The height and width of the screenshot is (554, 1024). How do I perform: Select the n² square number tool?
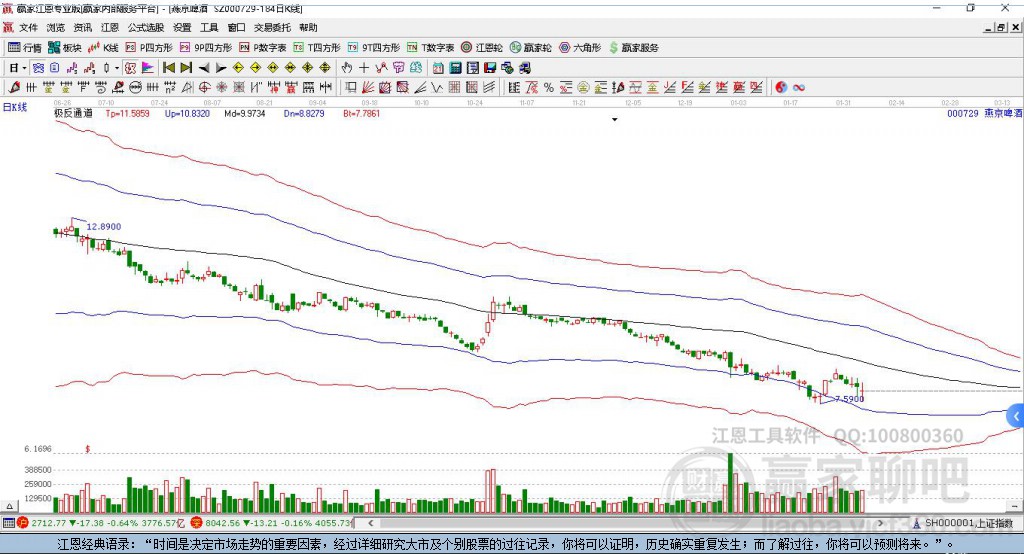170,87
